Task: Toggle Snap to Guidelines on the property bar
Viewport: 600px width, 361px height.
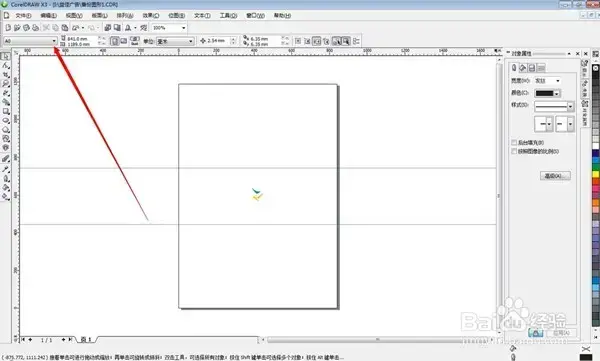Action: tap(307, 41)
